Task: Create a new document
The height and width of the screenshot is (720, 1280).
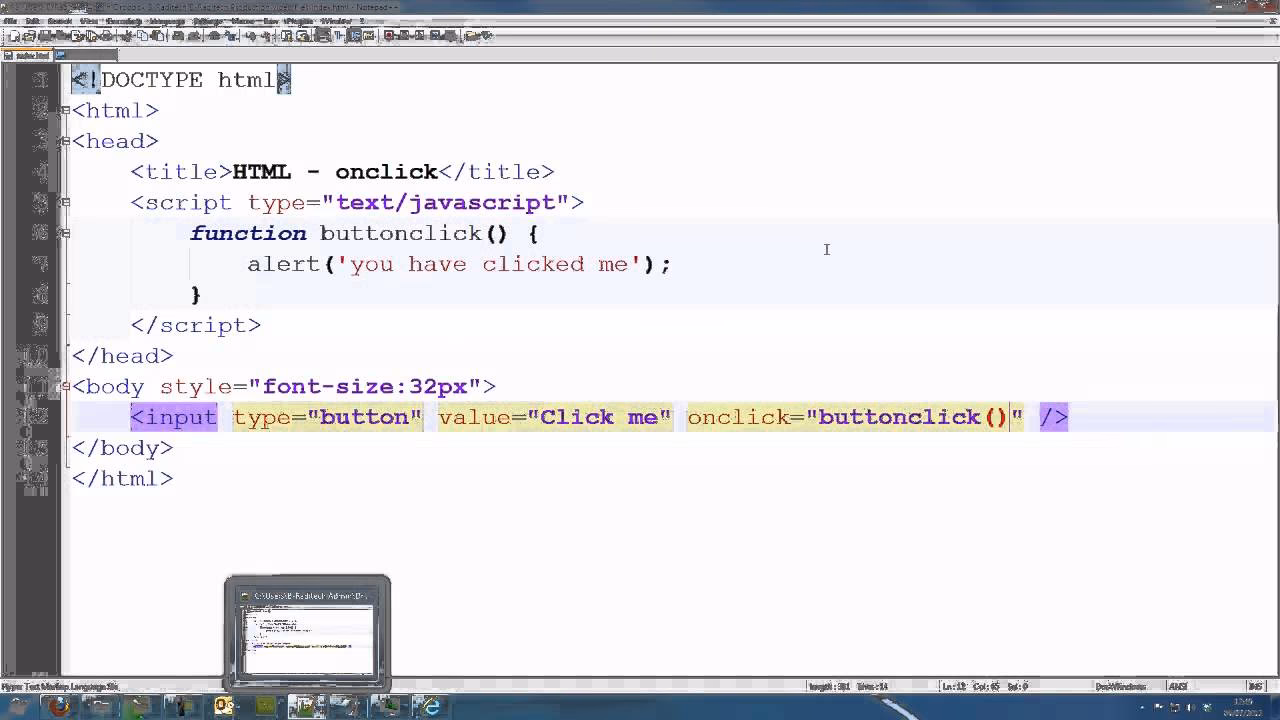Action: tap(12, 36)
